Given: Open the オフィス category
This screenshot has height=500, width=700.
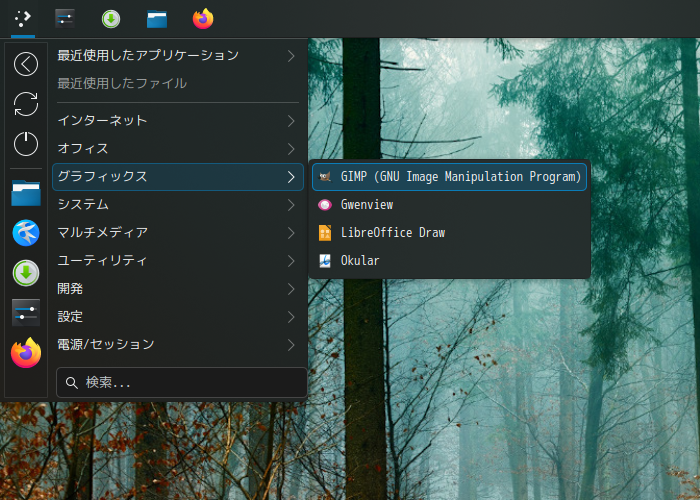Looking at the screenshot, I should [178, 149].
